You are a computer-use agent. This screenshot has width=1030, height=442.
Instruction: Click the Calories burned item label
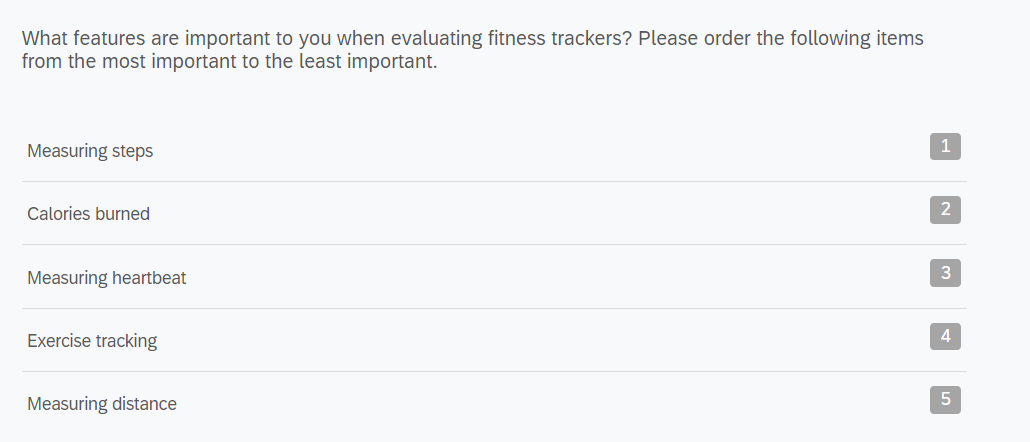coord(88,214)
